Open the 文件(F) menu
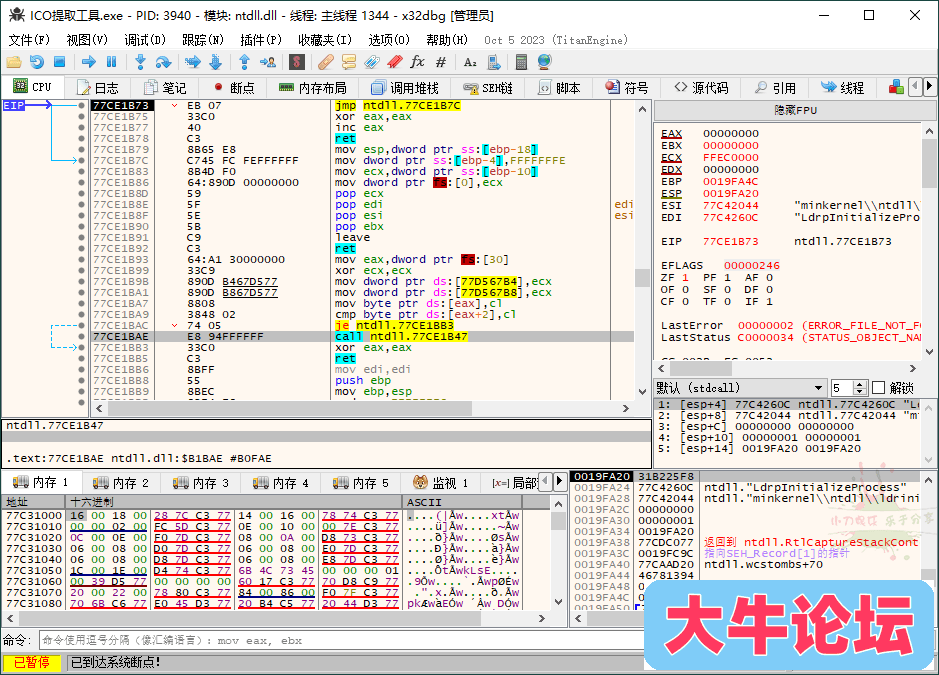This screenshot has width=939, height=675. point(29,40)
